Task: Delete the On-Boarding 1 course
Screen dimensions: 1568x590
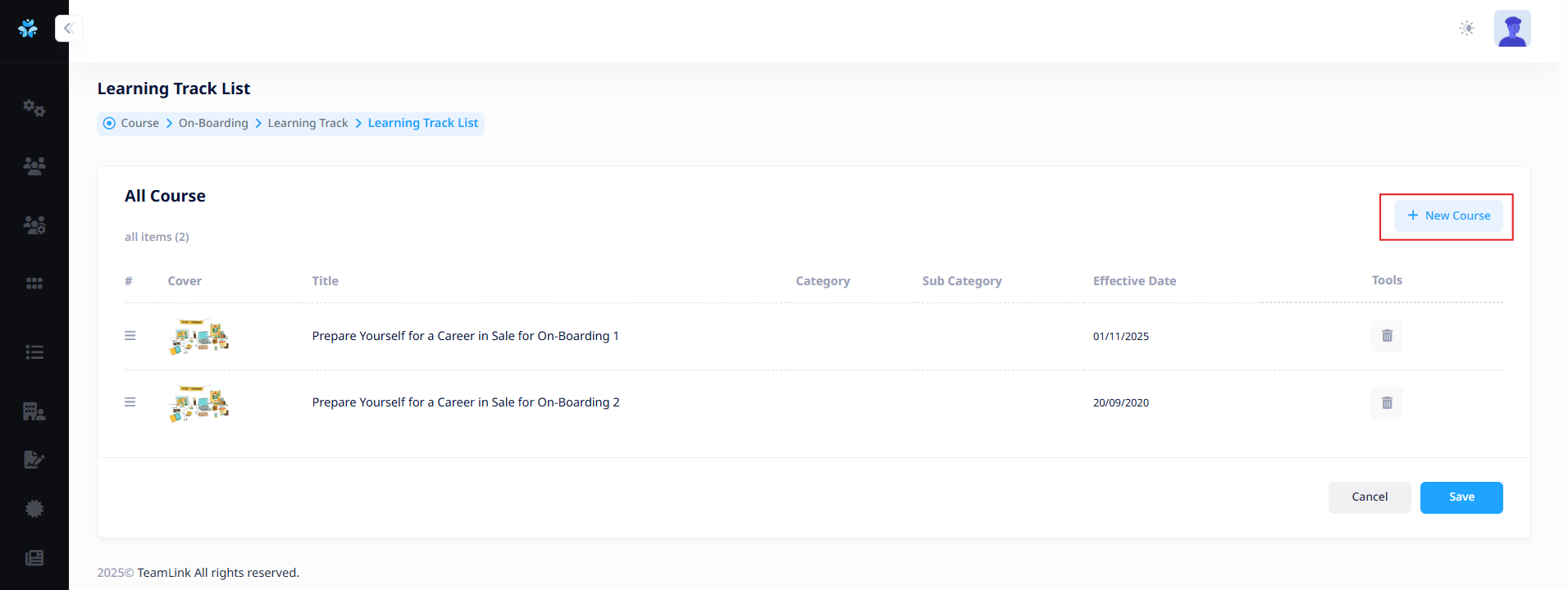Action: pyautogui.click(x=1387, y=336)
